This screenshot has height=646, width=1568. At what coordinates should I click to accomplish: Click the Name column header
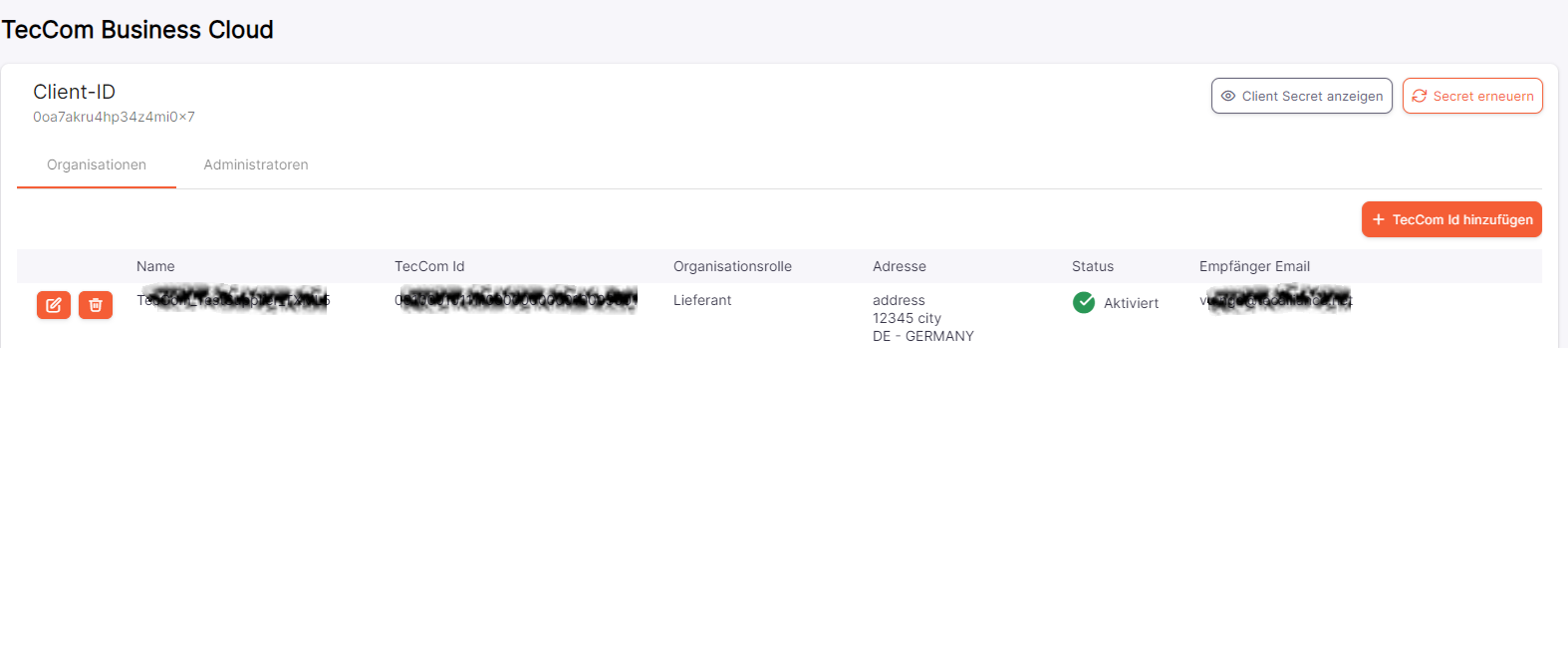[x=155, y=266]
